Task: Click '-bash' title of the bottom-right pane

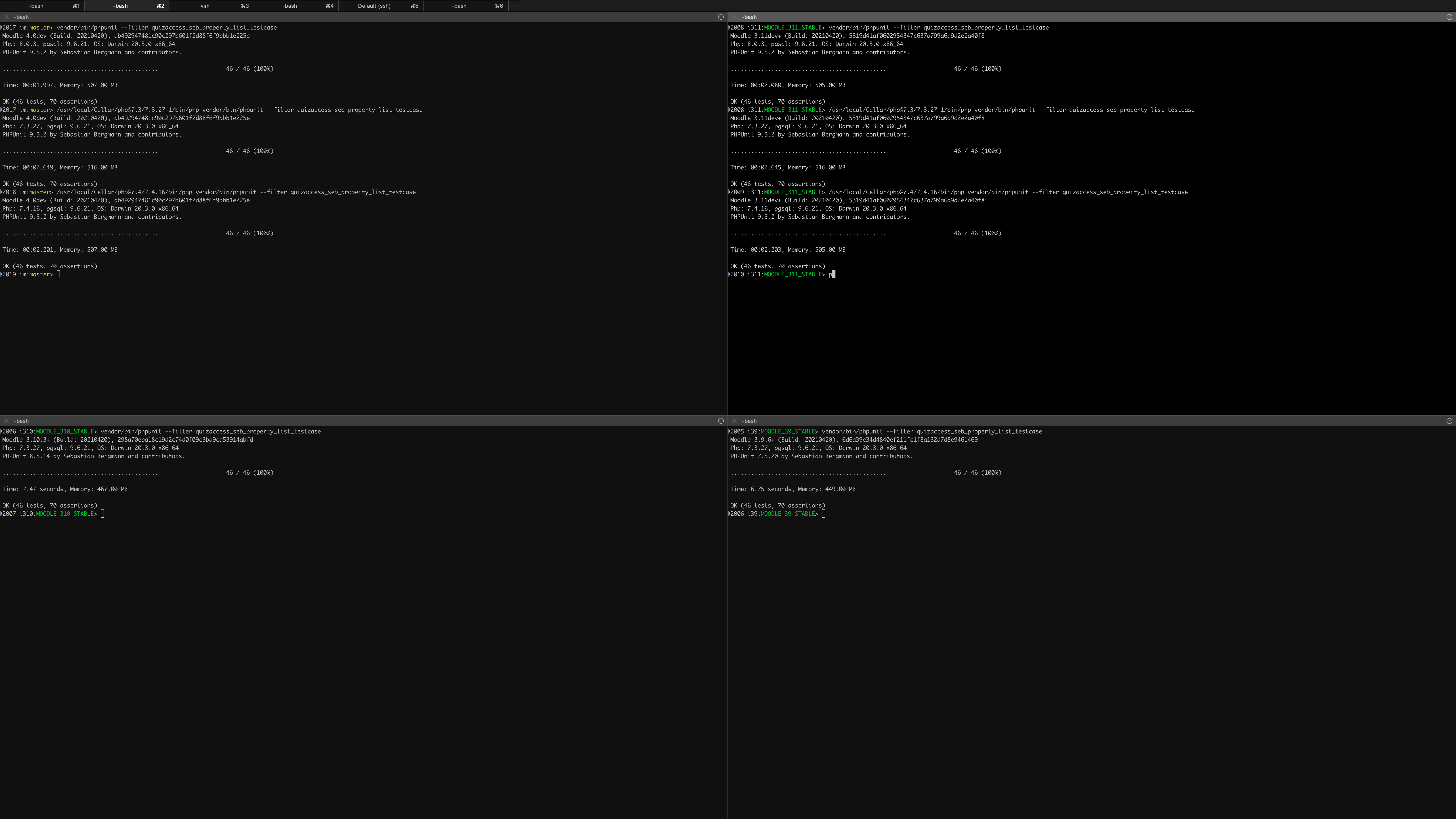Action: coord(750,421)
